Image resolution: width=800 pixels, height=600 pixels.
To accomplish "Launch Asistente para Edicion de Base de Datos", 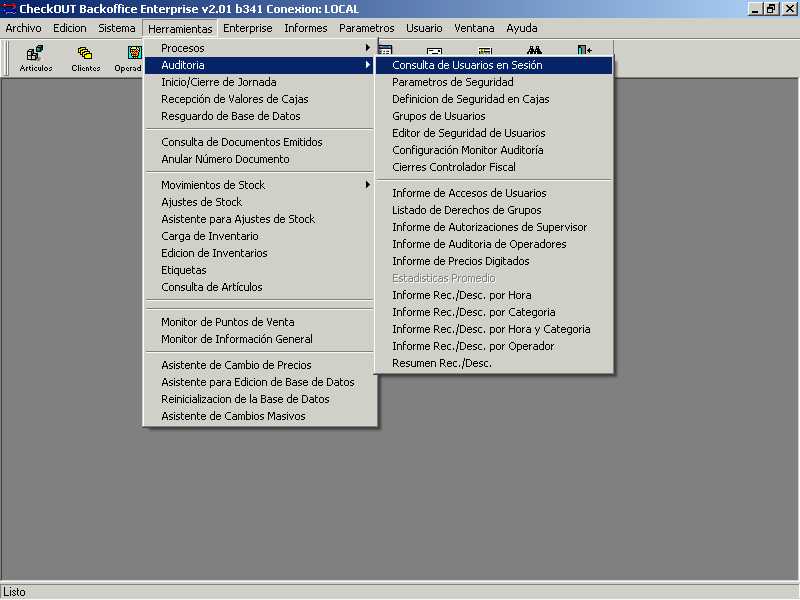I will click(260, 382).
